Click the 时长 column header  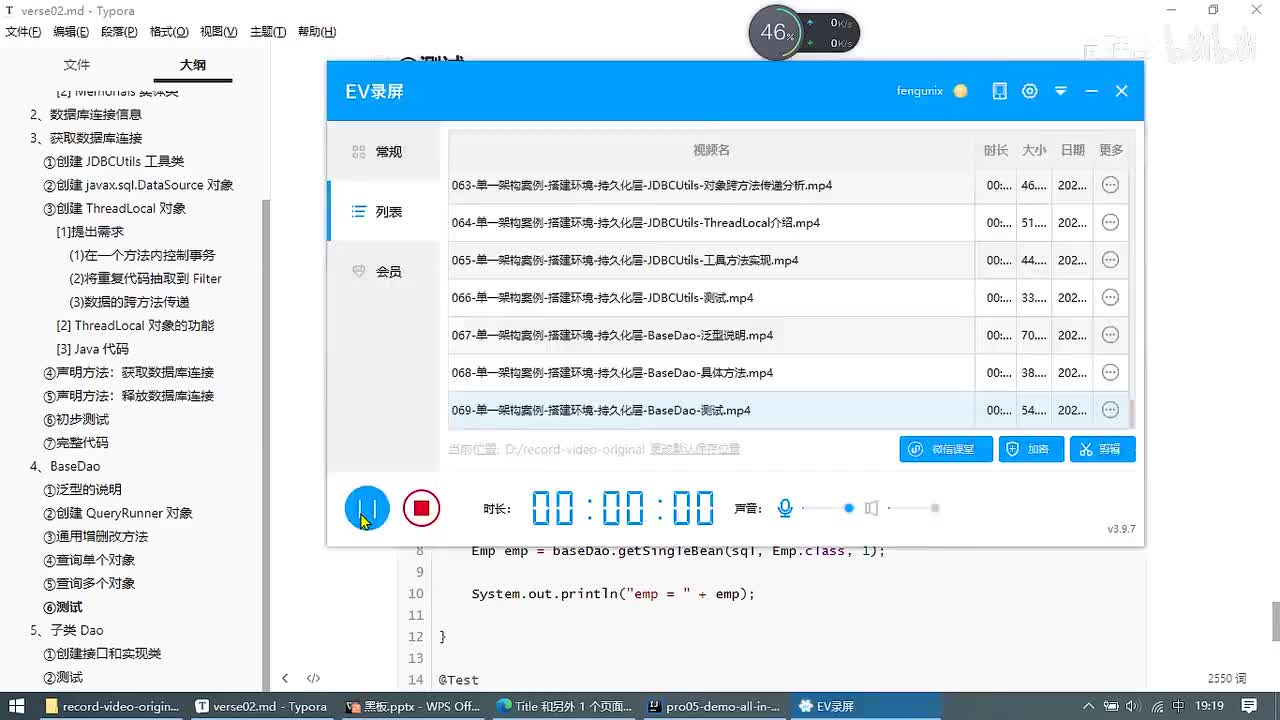click(996, 150)
